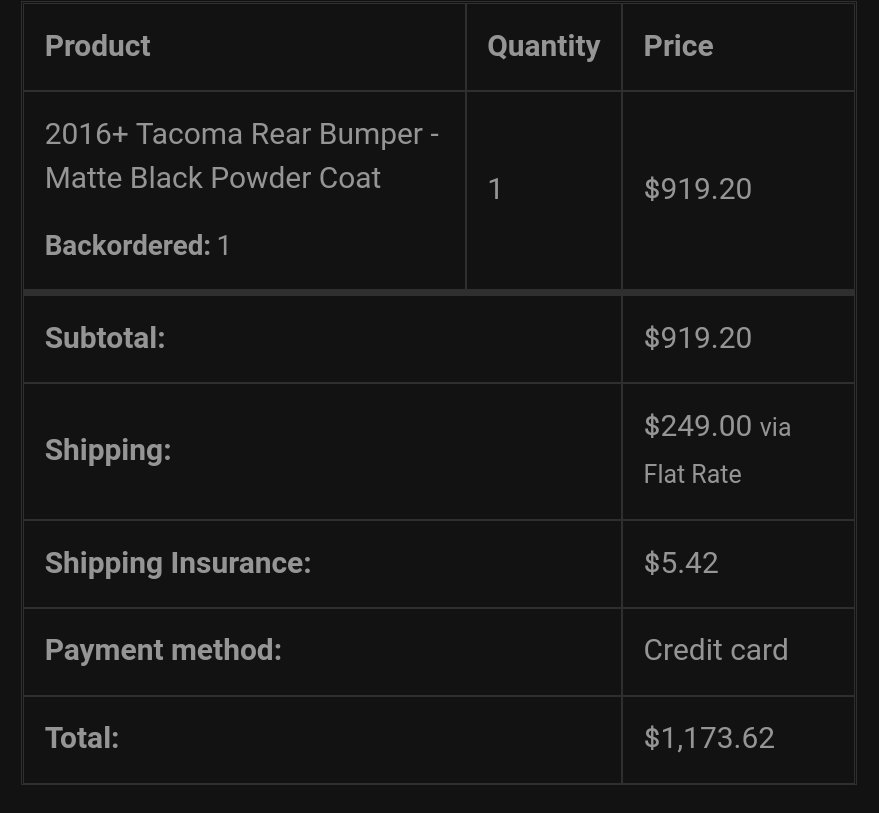
Task: Select the subtotal amount $919.20
Action: (697, 338)
